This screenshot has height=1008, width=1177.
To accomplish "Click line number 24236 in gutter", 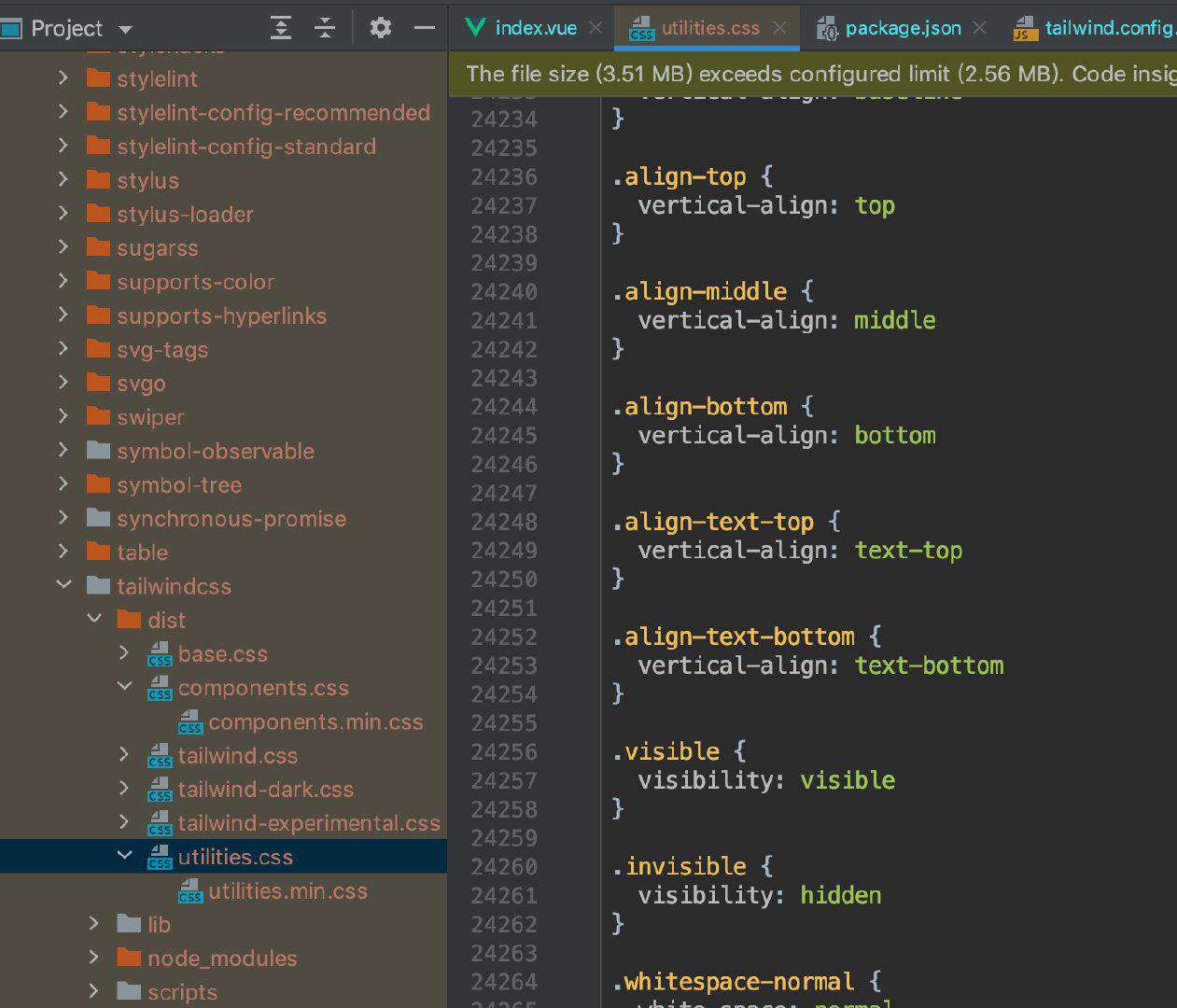I will [x=504, y=176].
